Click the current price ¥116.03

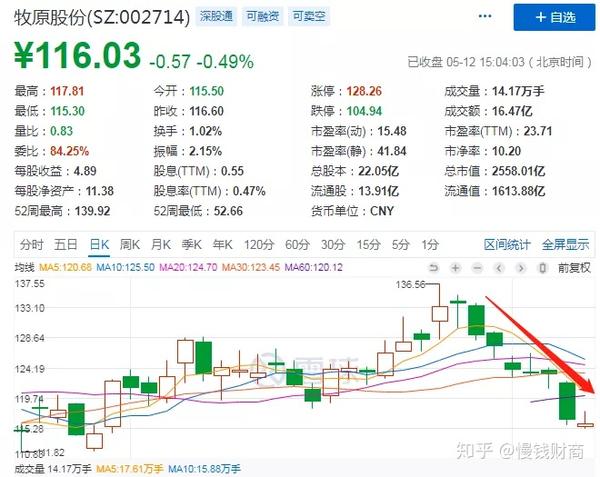click(78, 56)
